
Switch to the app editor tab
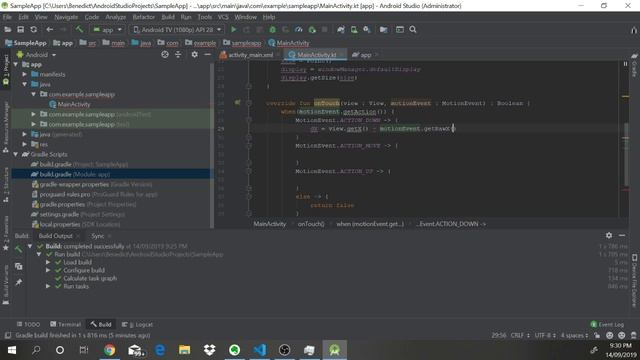coord(364,55)
